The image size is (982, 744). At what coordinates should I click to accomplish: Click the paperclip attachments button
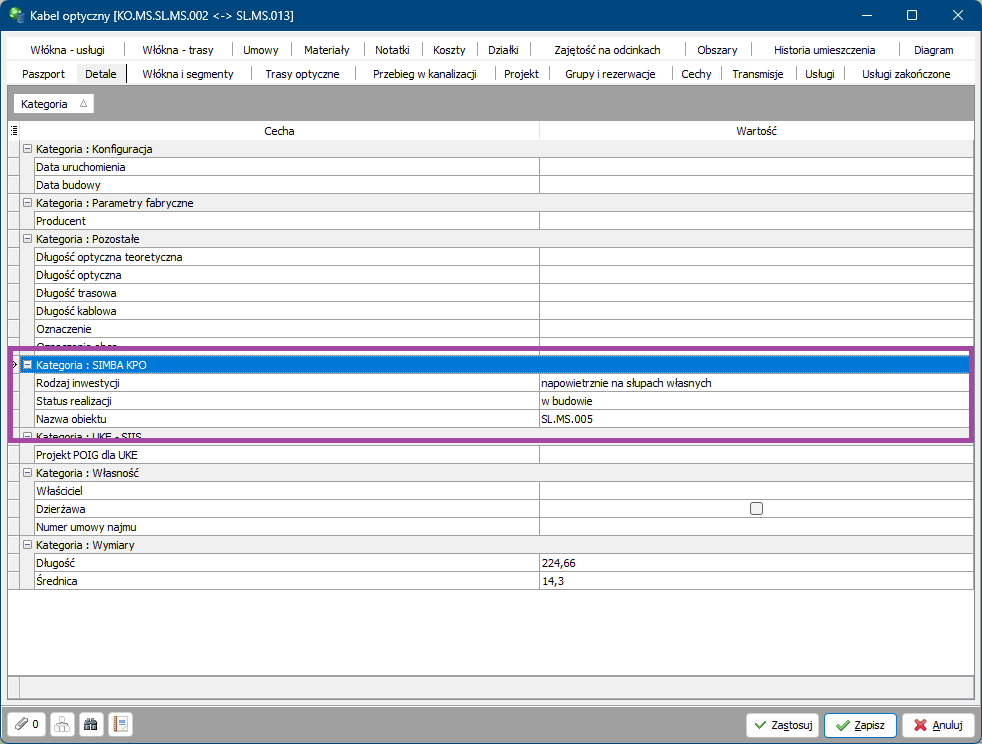point(26,725)
